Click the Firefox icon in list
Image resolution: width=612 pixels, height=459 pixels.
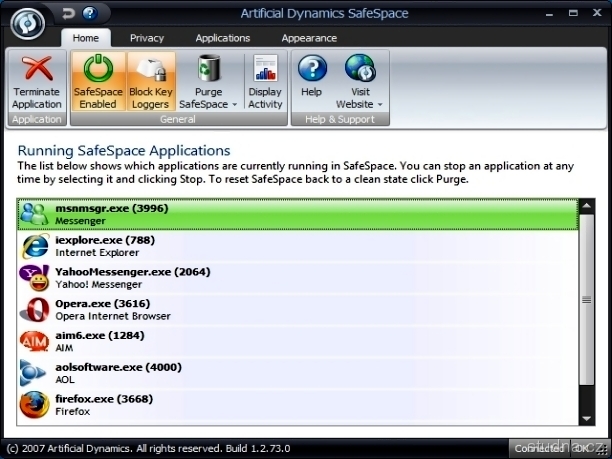[34, 404]
